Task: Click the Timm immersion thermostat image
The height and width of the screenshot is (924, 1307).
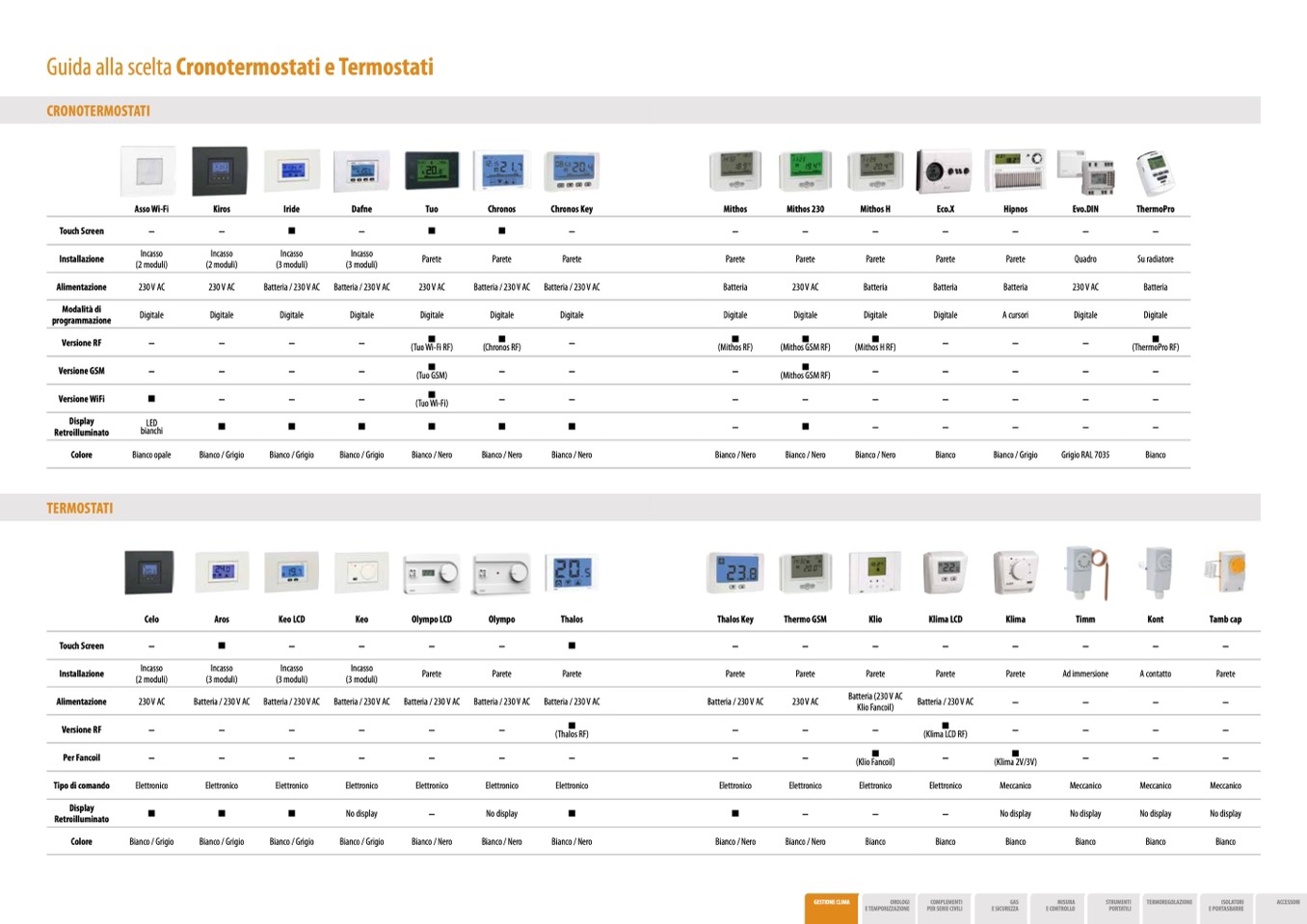Action: click(1083, 572)
